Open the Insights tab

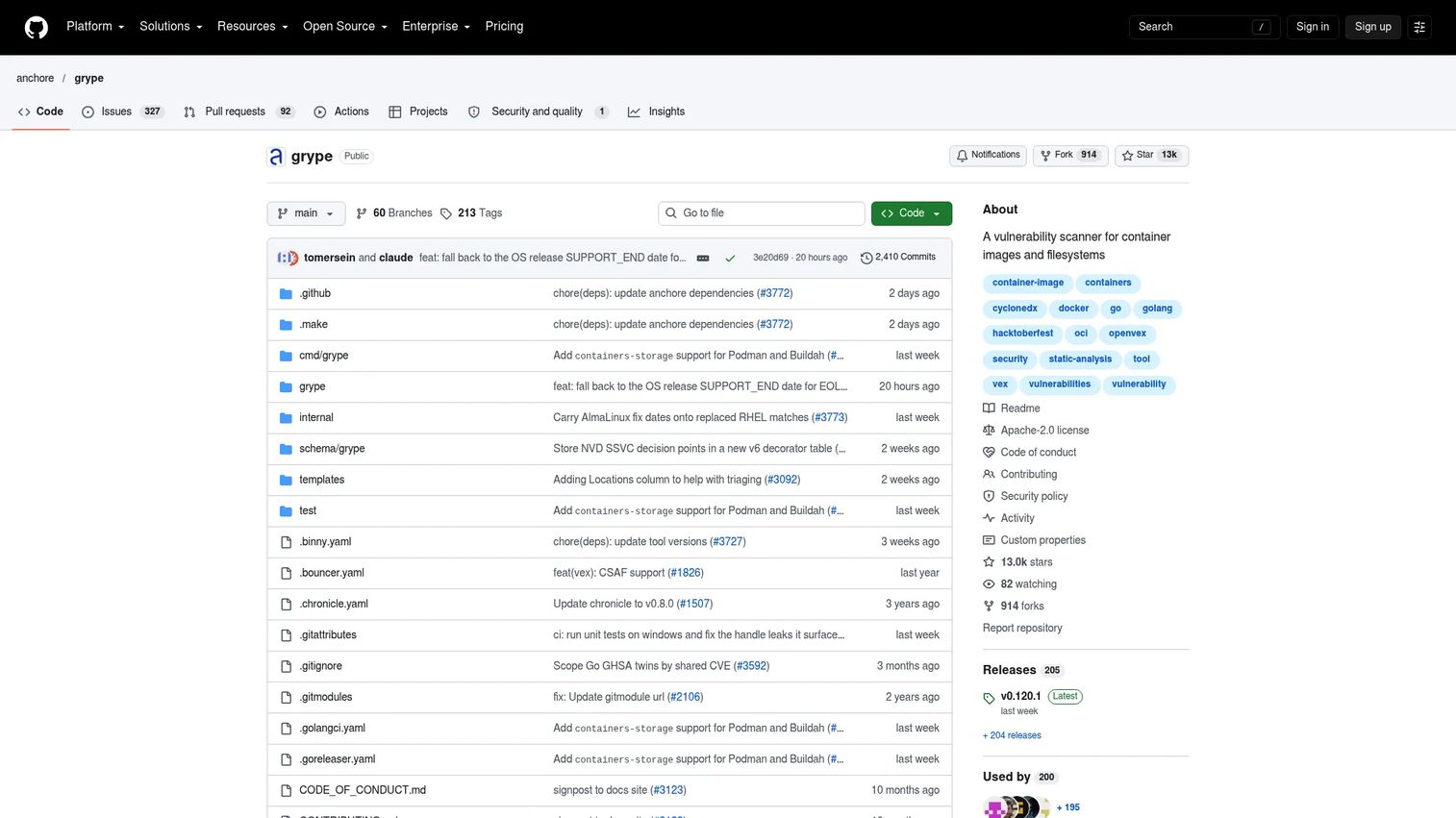pos(657,112)
